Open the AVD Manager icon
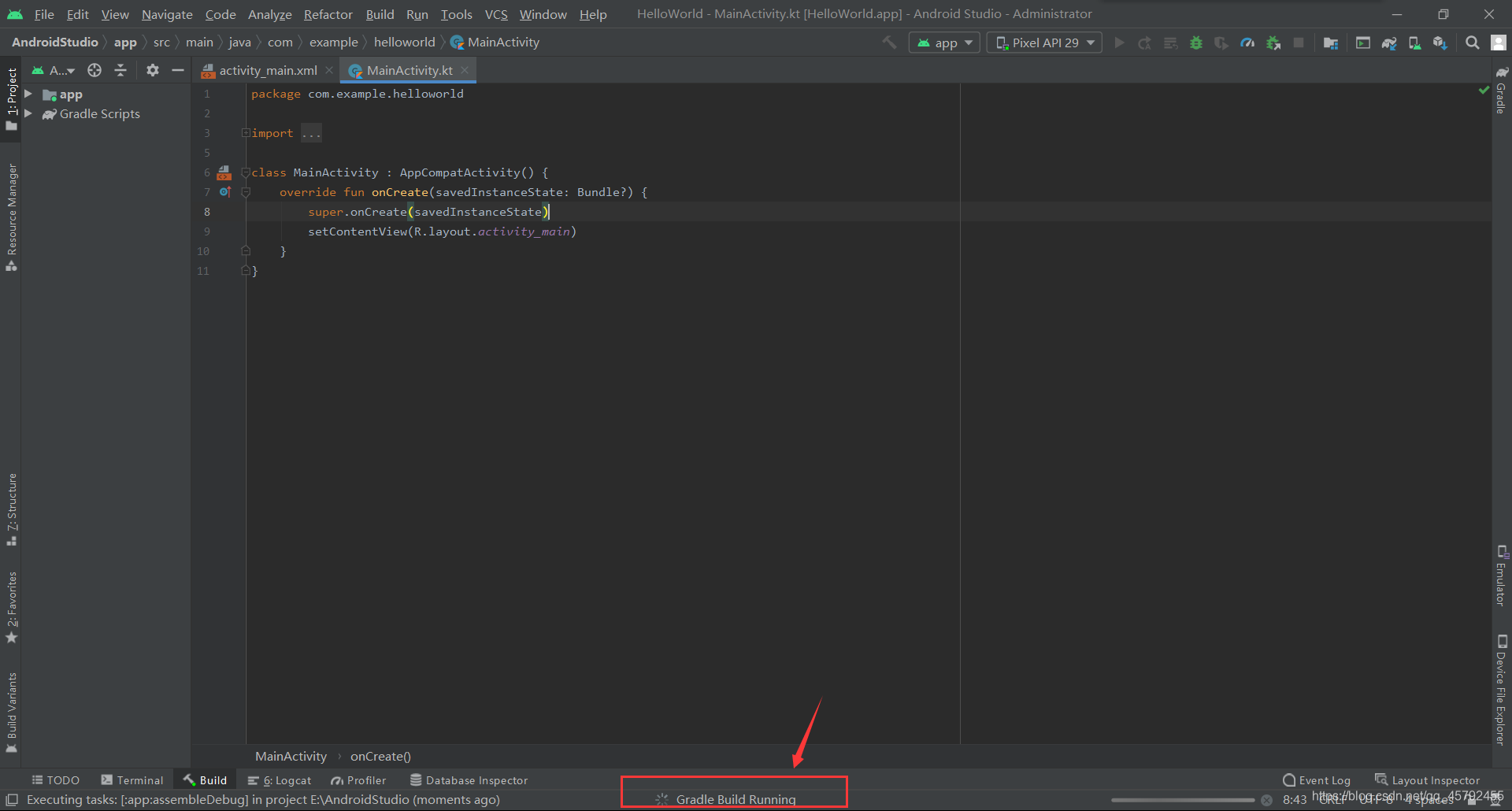Viewport: 1512px width, 811px height. 1414,43
